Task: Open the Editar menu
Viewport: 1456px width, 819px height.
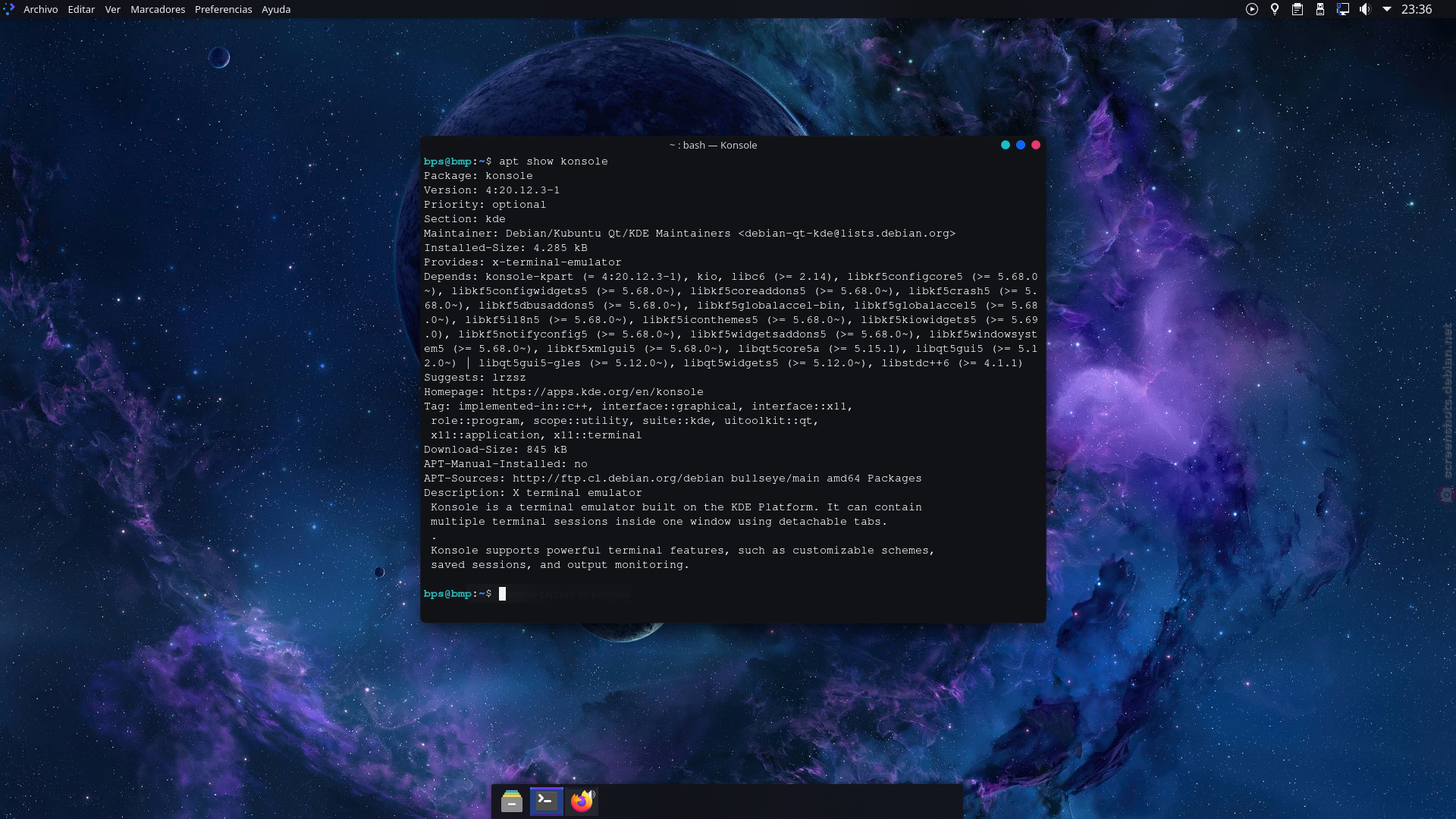Action: coord(81,9)
